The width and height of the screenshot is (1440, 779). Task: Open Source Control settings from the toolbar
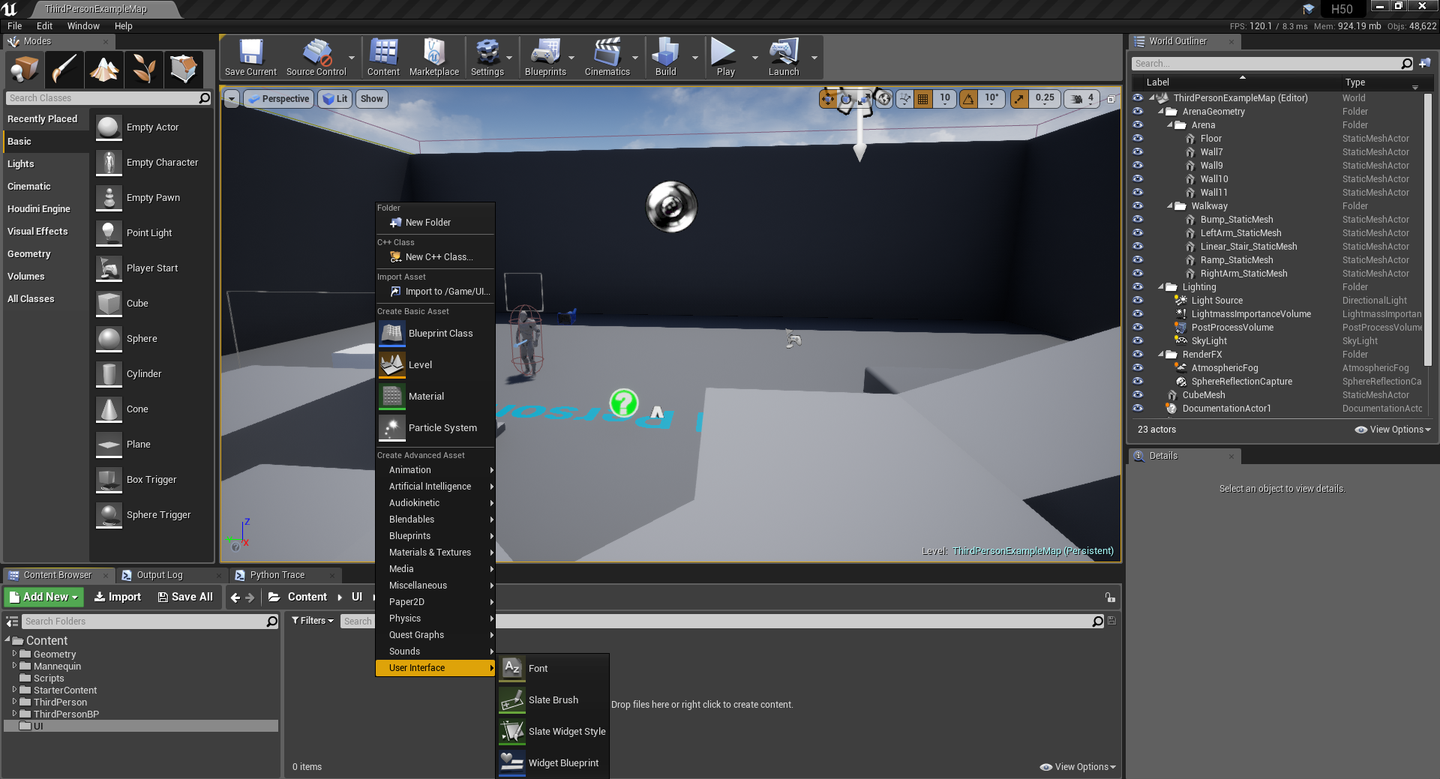point(319,57)
